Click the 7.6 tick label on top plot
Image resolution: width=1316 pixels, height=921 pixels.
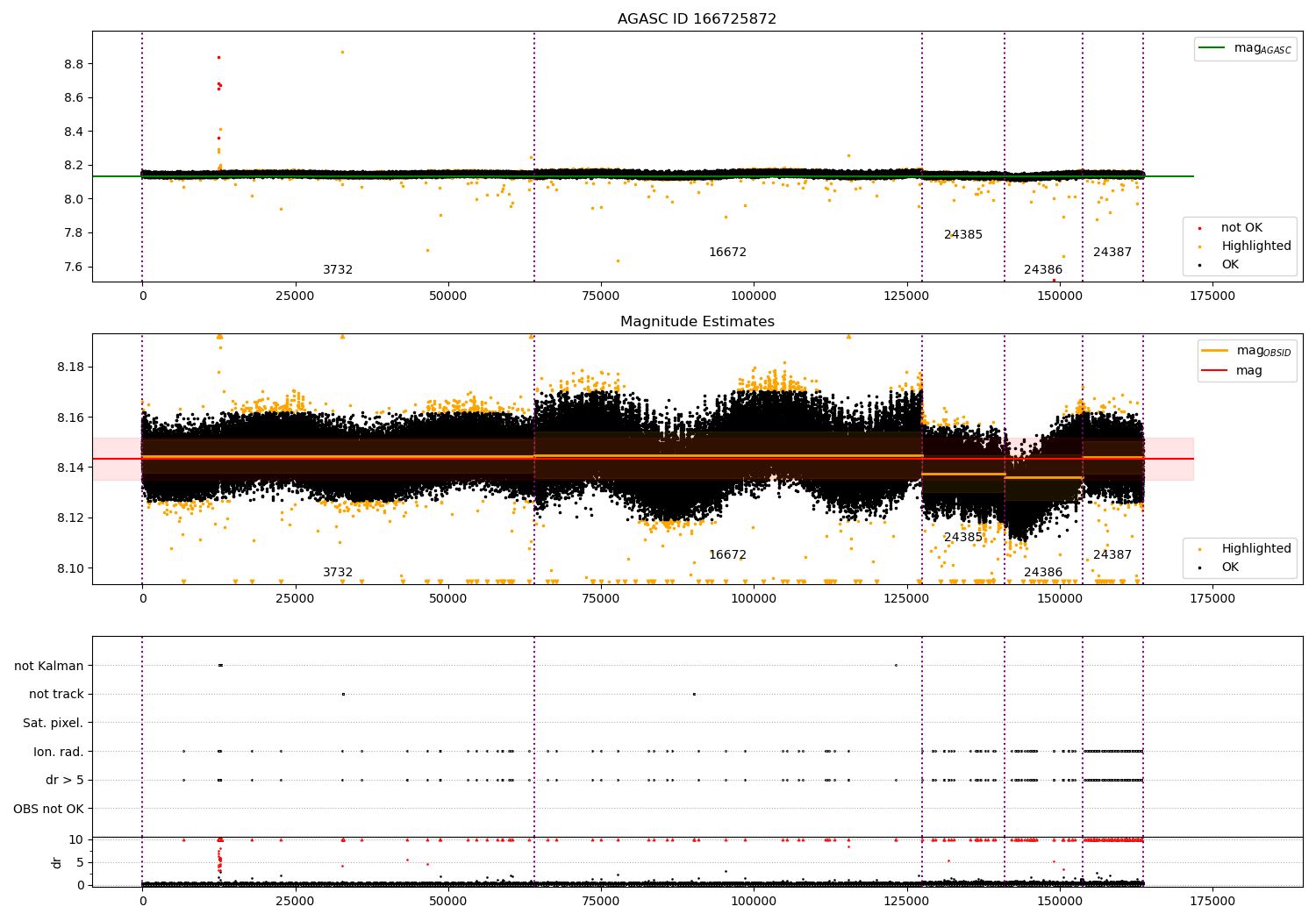click(x=74, y=267)
